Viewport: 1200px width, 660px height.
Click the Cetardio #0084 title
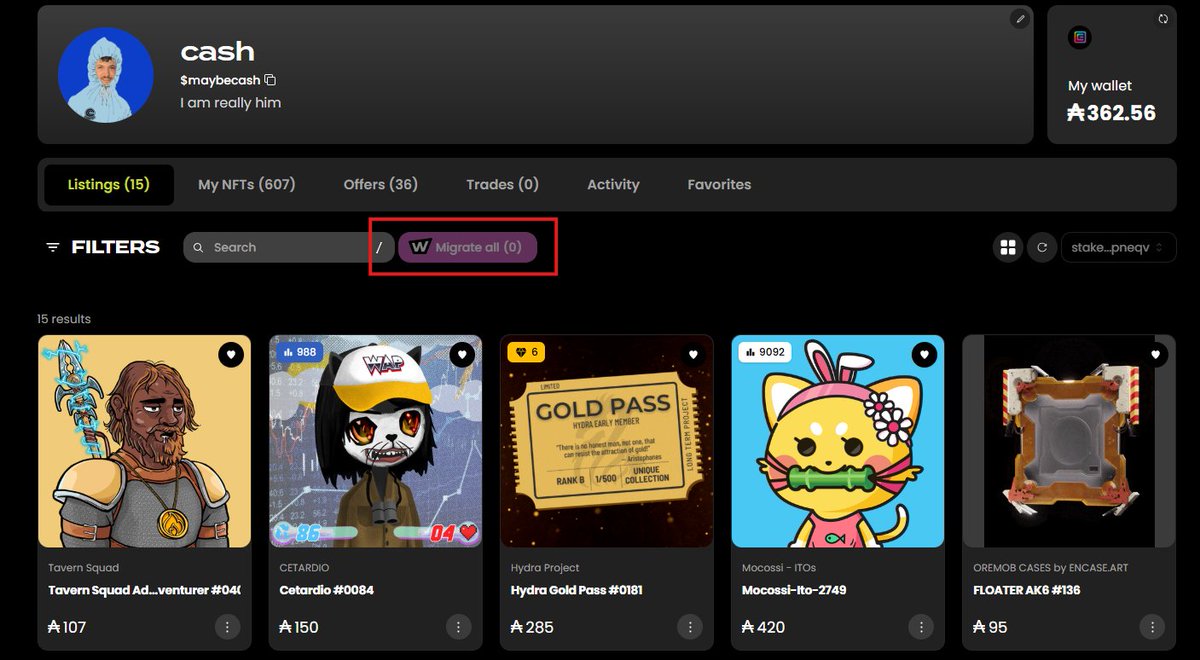point(326,590)
